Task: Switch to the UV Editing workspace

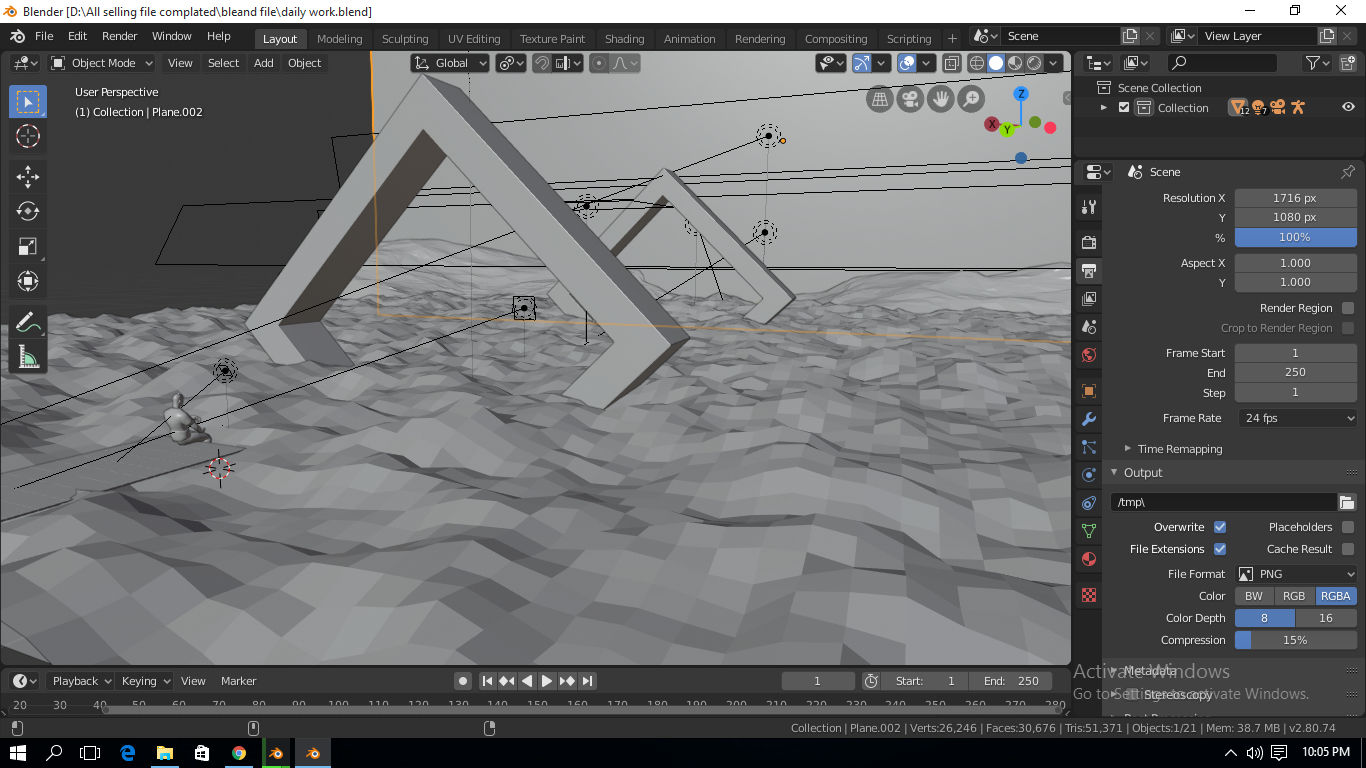Action: [473, 38]
